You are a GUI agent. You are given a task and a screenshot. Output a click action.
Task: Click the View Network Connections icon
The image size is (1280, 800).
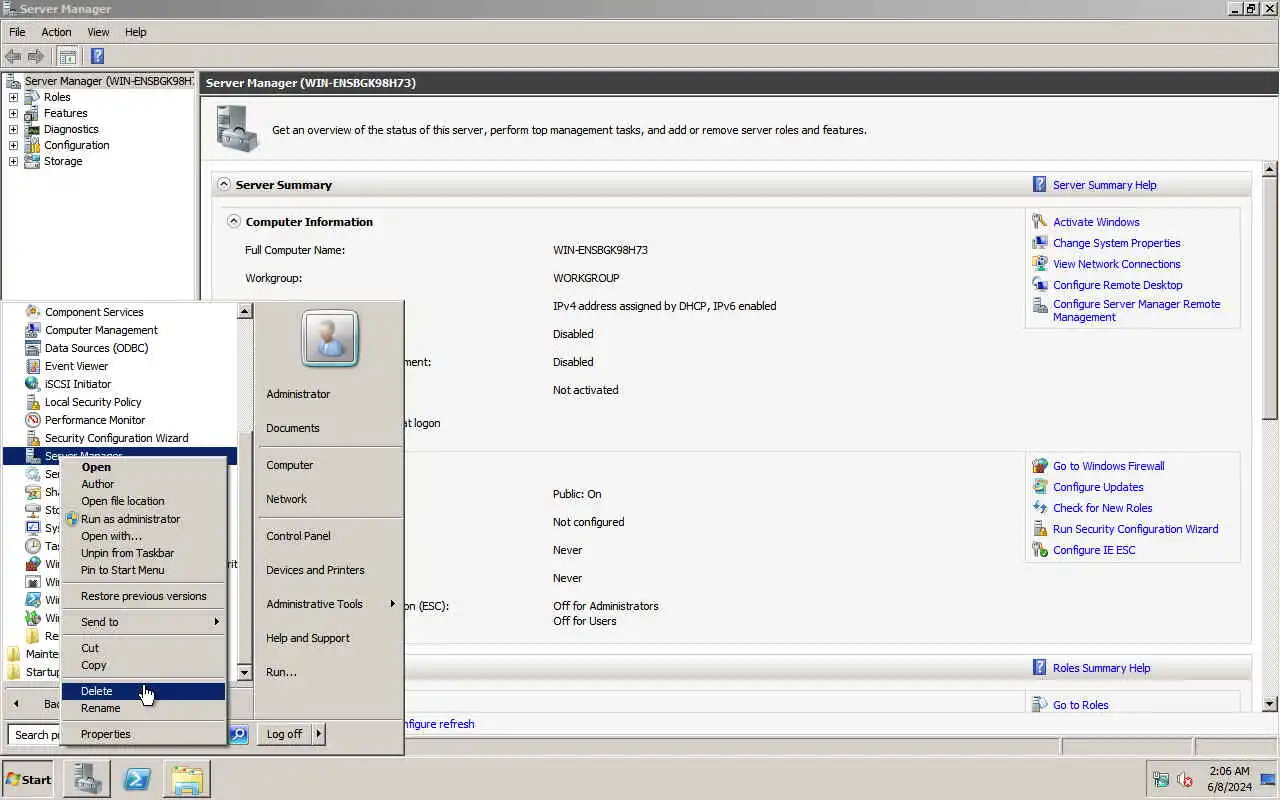1040,264
